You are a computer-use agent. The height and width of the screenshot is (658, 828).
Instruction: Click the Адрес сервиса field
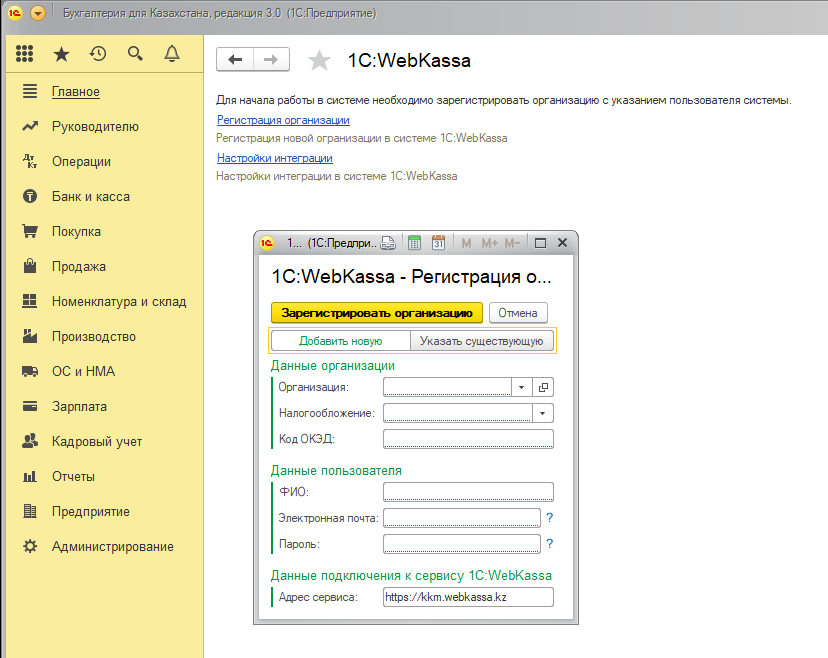coord(468,597)
